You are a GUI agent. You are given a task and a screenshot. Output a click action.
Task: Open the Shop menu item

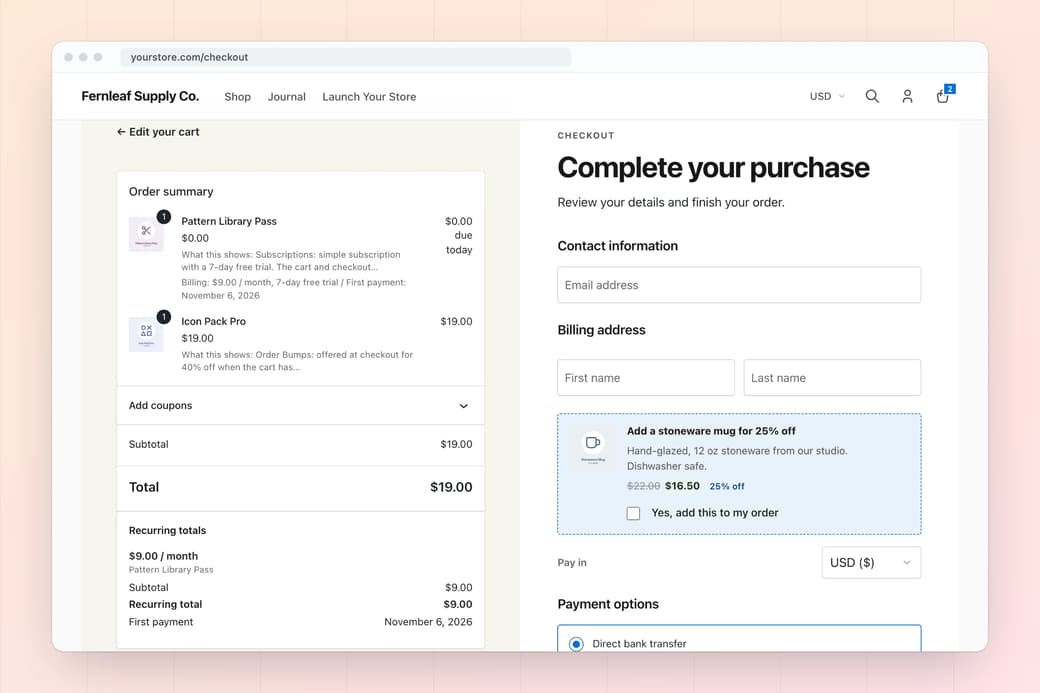(237, 97)
